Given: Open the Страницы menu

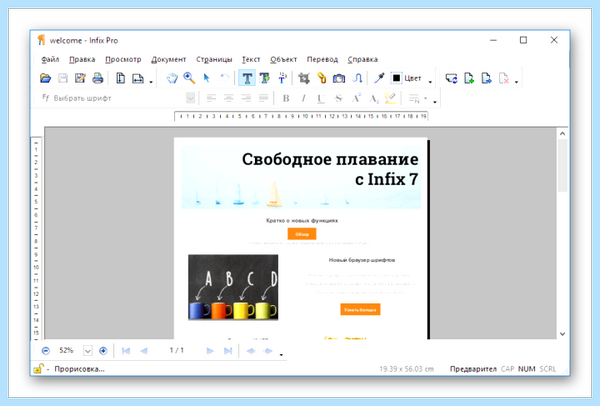Looking at the screenshot, I should click(214, 59).
